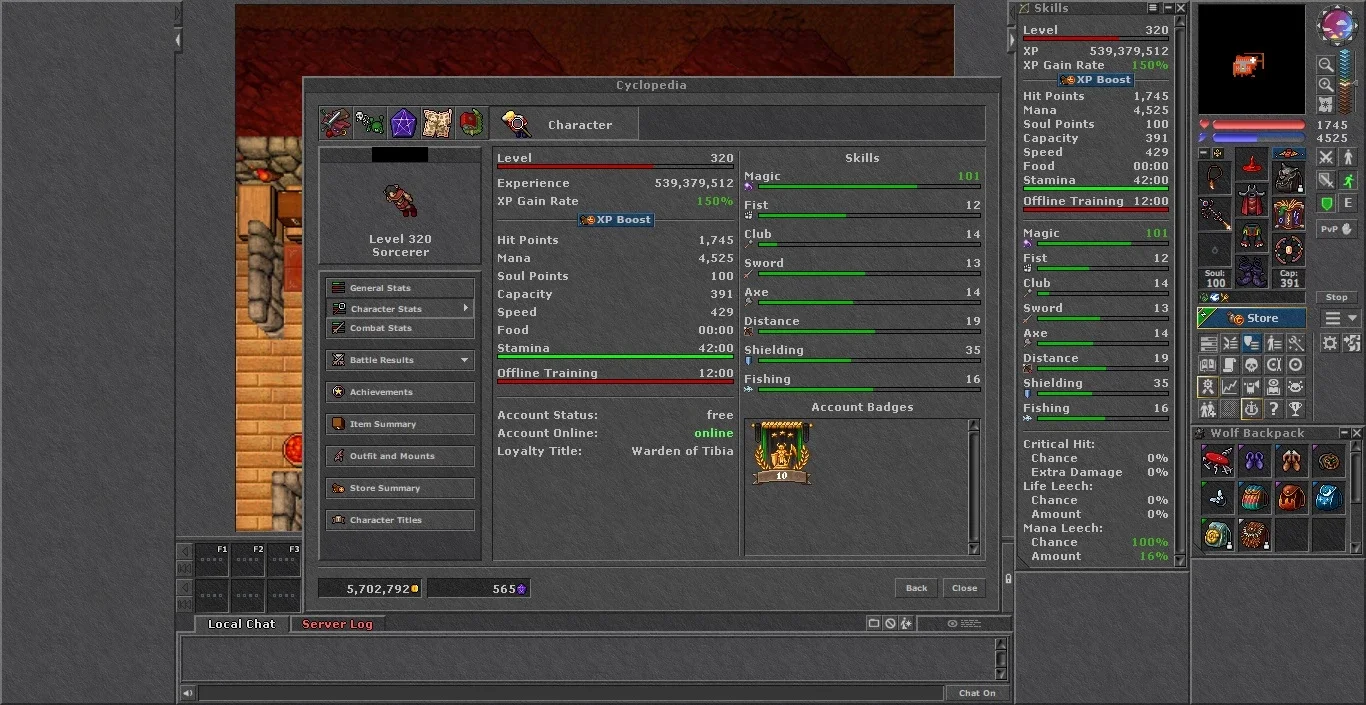Image resolution: width=1366 pixels, height=705 pixels.
Task: Open the help question mark icon
Action: coord(1274,409)
